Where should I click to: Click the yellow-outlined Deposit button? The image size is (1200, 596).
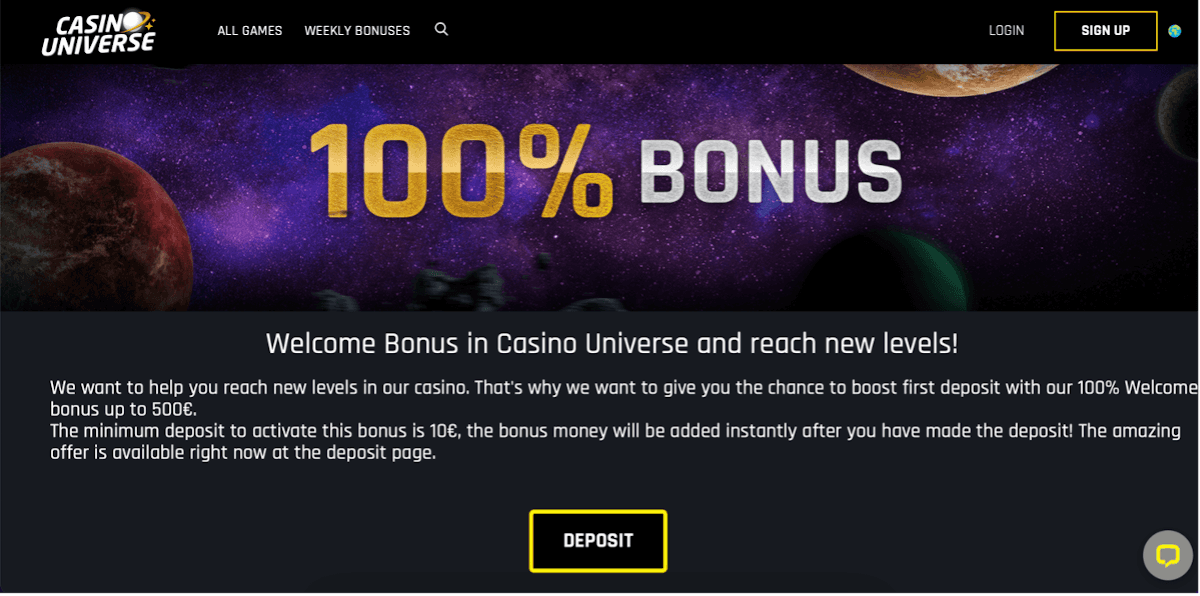(x=598, y=541)
